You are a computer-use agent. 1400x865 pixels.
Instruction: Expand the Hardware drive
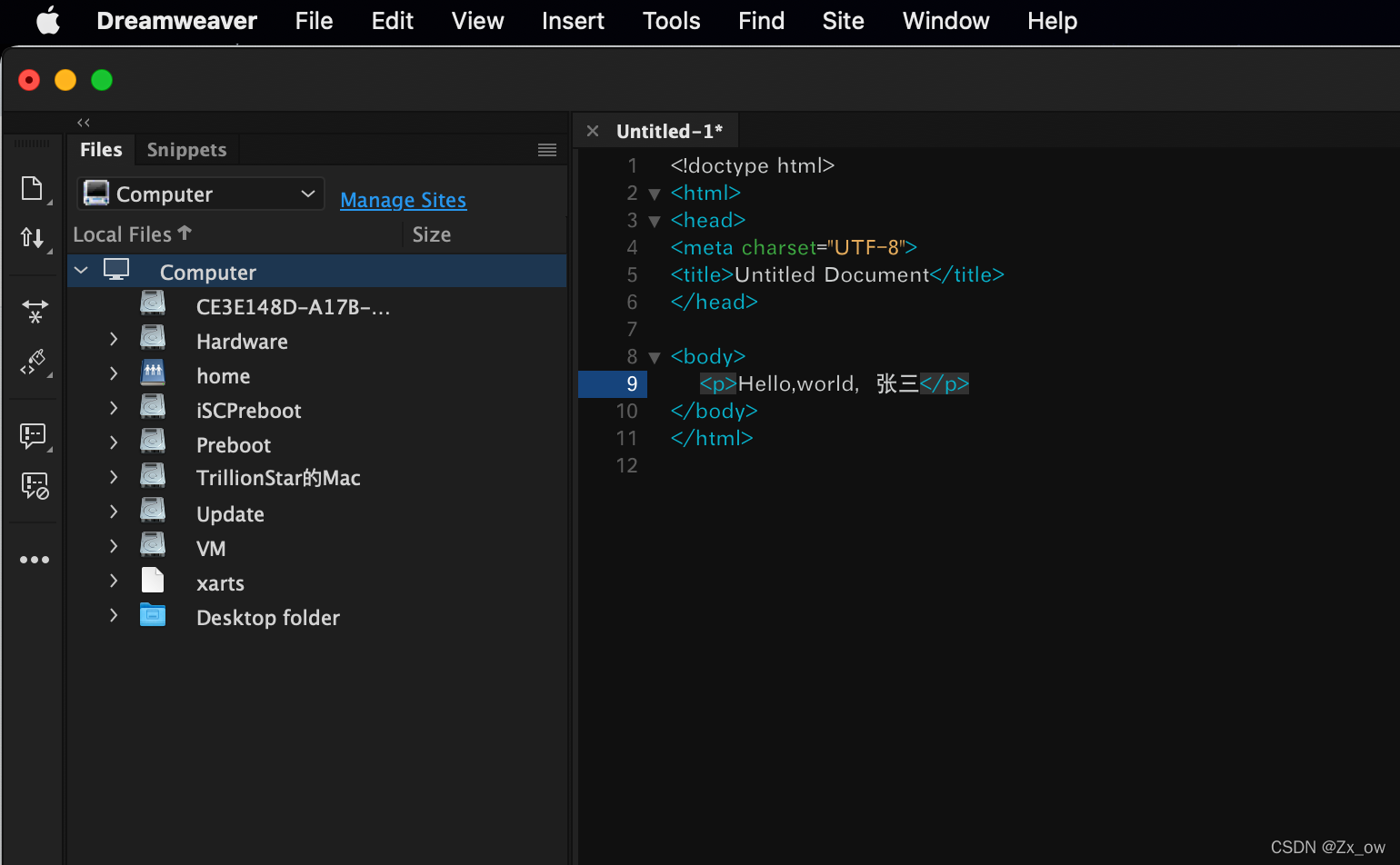[x=114, y=339]
